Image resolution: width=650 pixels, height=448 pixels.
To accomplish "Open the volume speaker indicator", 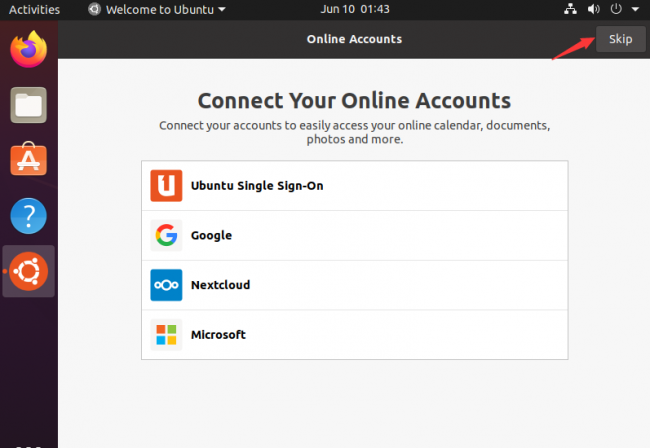I will click(x=594, y=9).
